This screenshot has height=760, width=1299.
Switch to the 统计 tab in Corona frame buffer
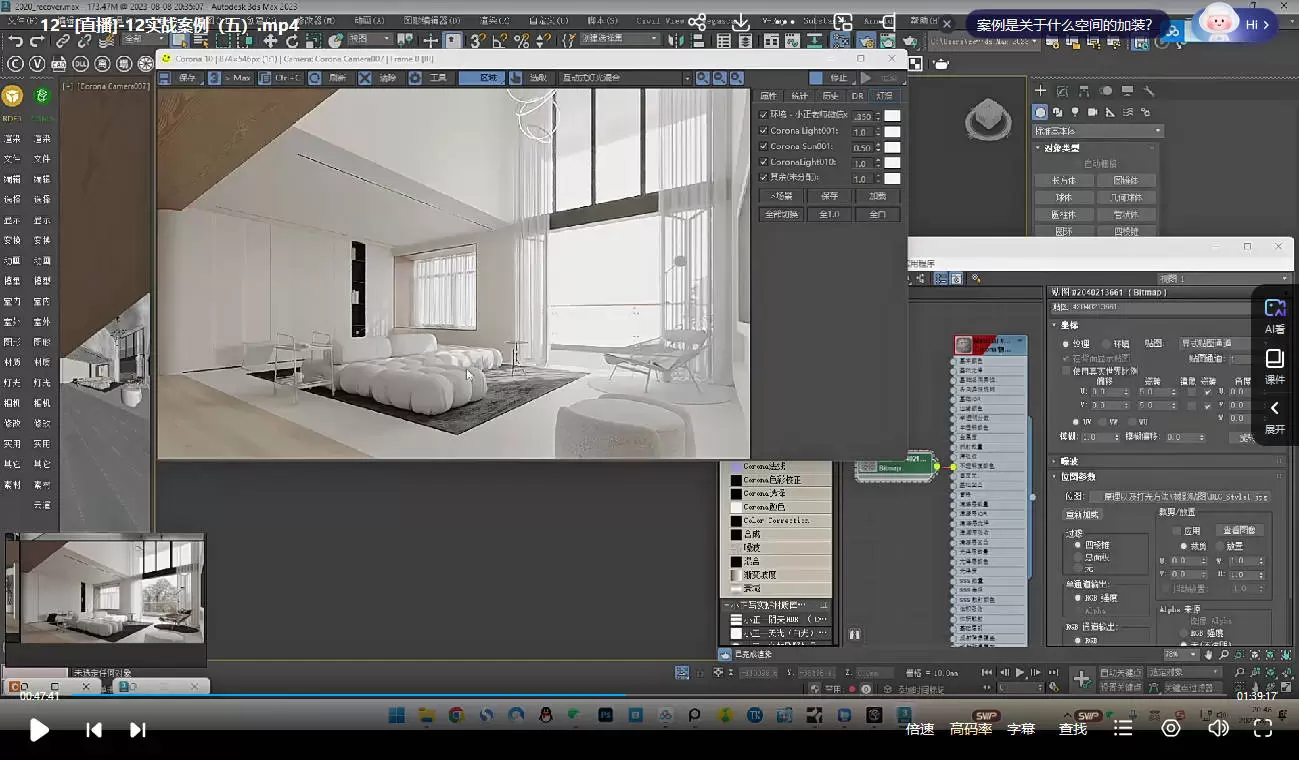(799, 96)
